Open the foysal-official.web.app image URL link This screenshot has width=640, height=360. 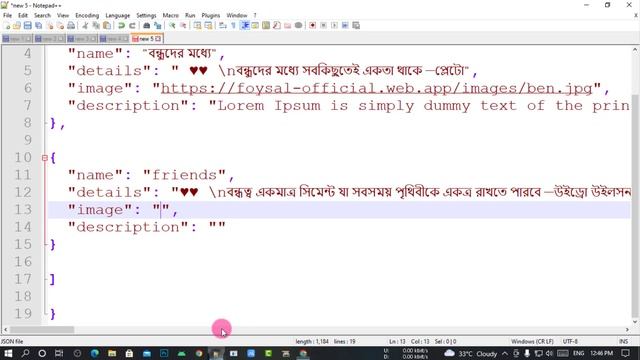377,88
